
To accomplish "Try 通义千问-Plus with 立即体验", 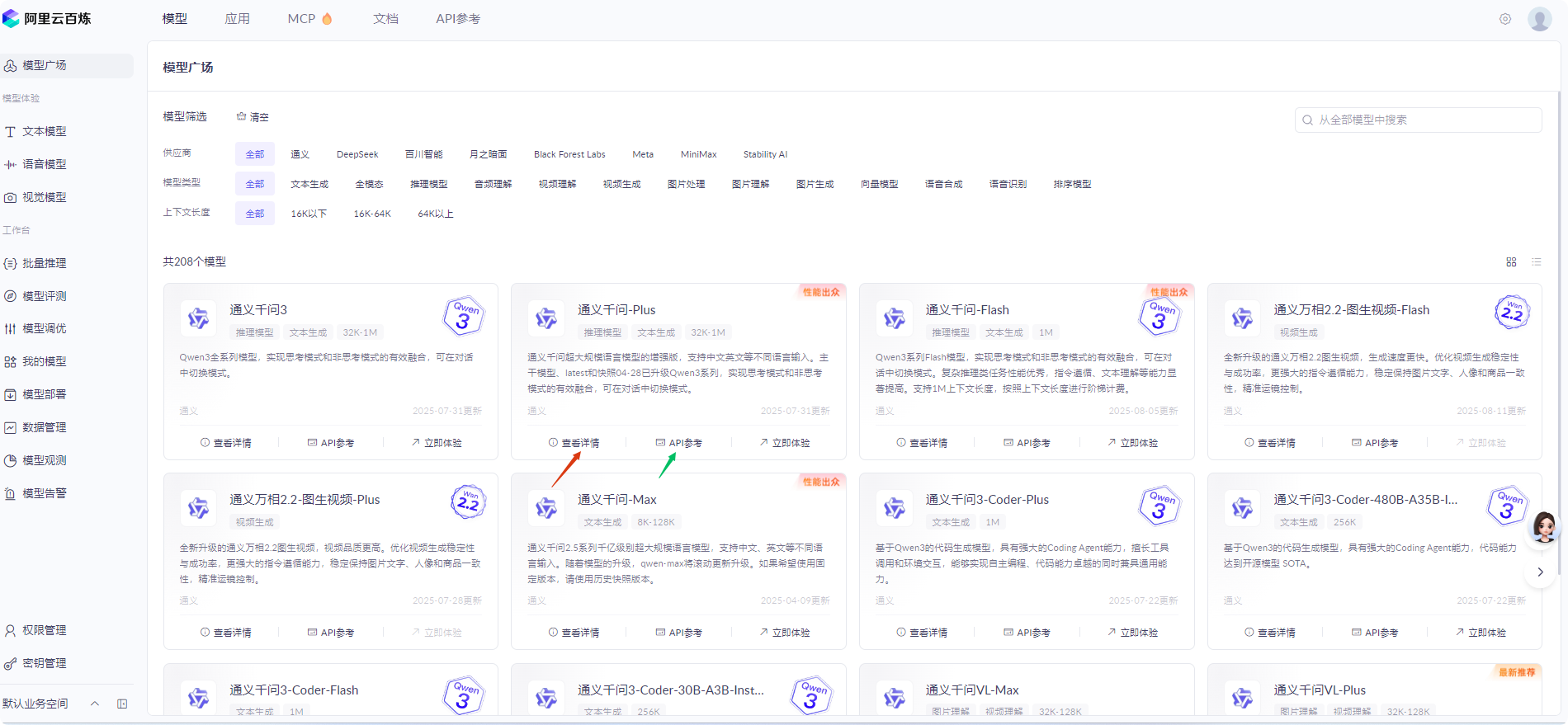I will [x=785, y=443].
